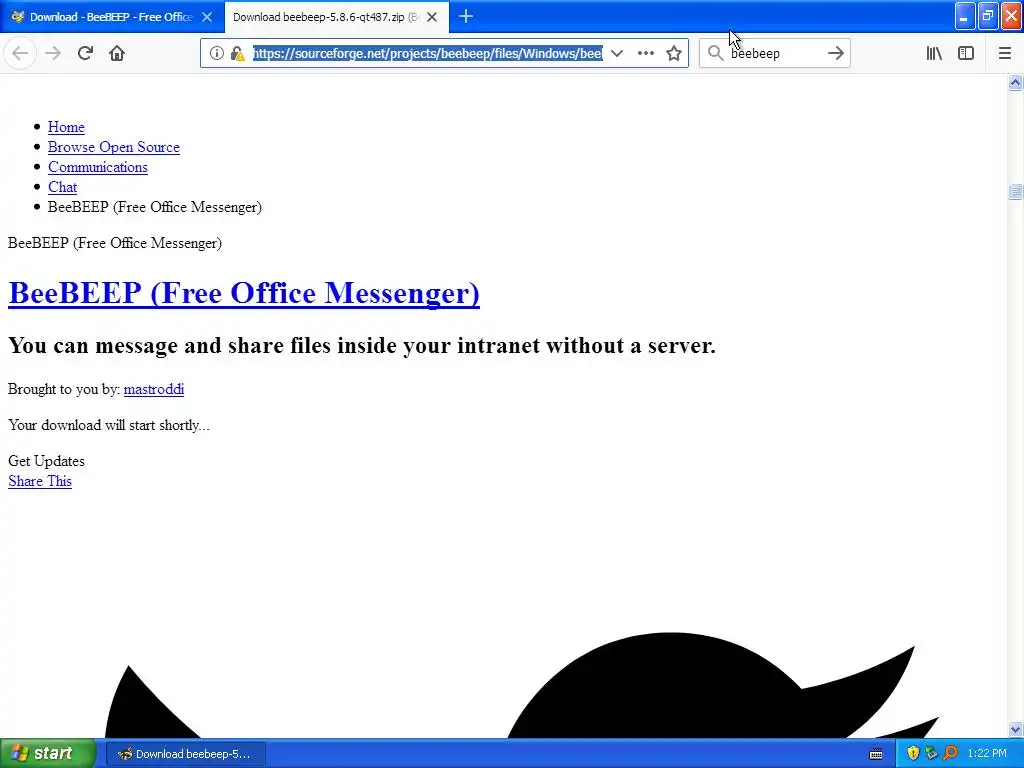Close the Download - BeeBEEP tab

207,17
